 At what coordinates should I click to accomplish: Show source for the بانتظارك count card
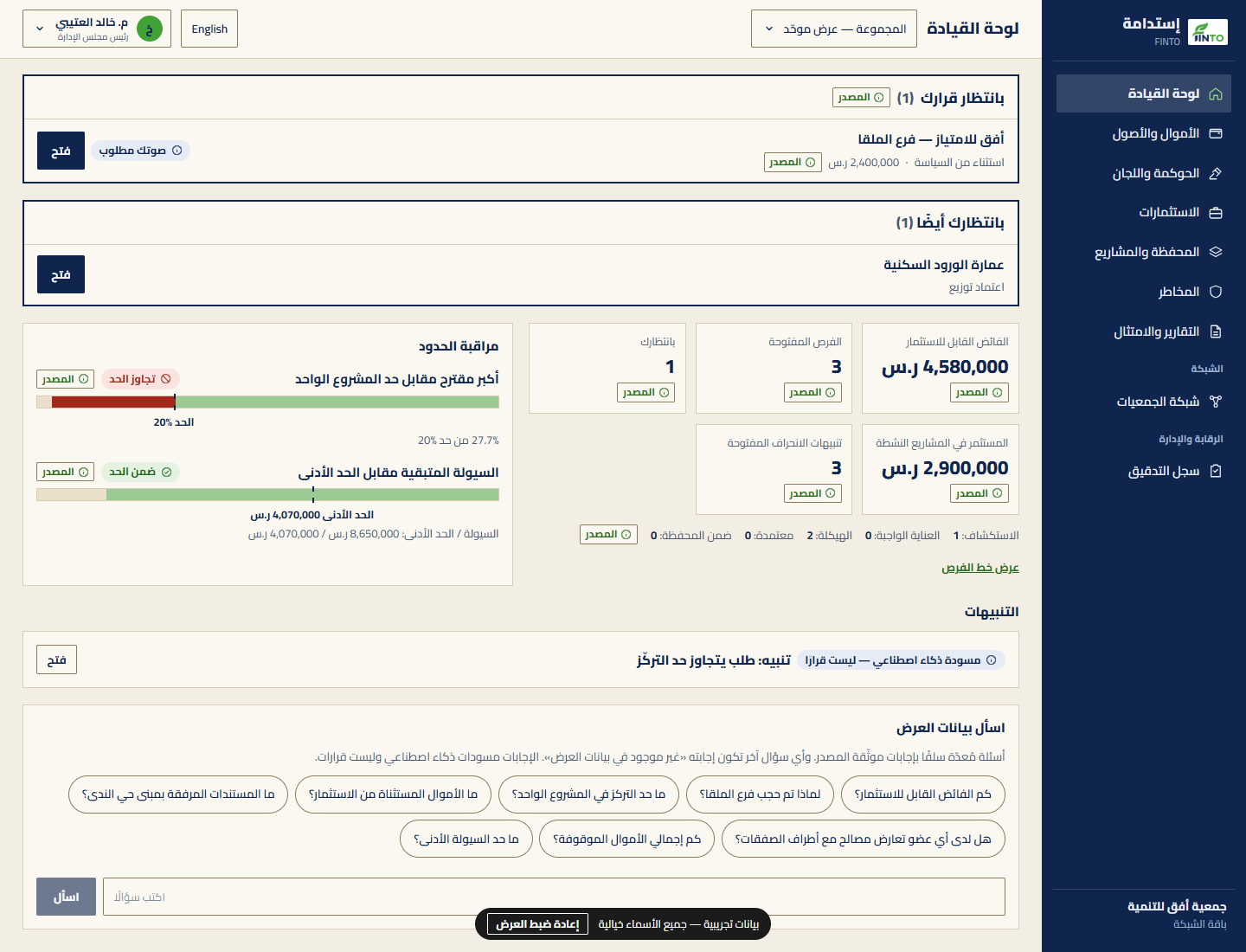pyautogui.click(x=645, y=392)
